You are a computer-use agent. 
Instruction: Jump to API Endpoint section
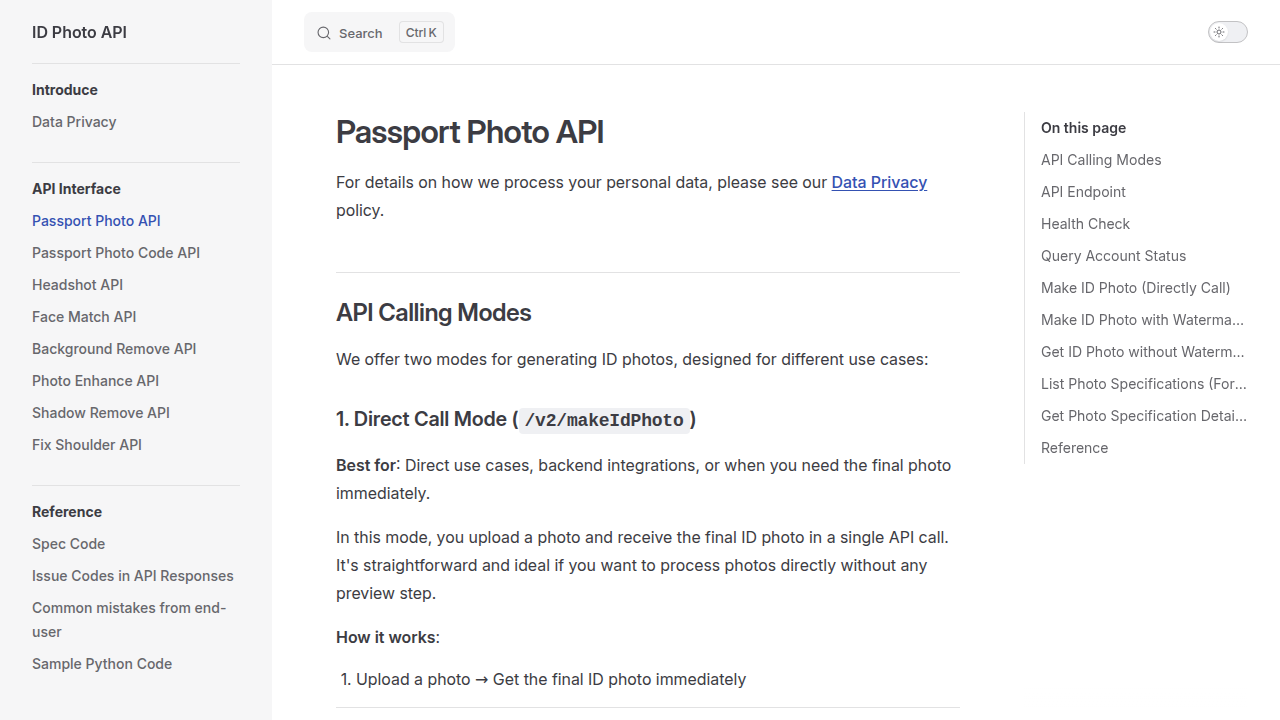pyautogui.click(x=1083, y=192)
